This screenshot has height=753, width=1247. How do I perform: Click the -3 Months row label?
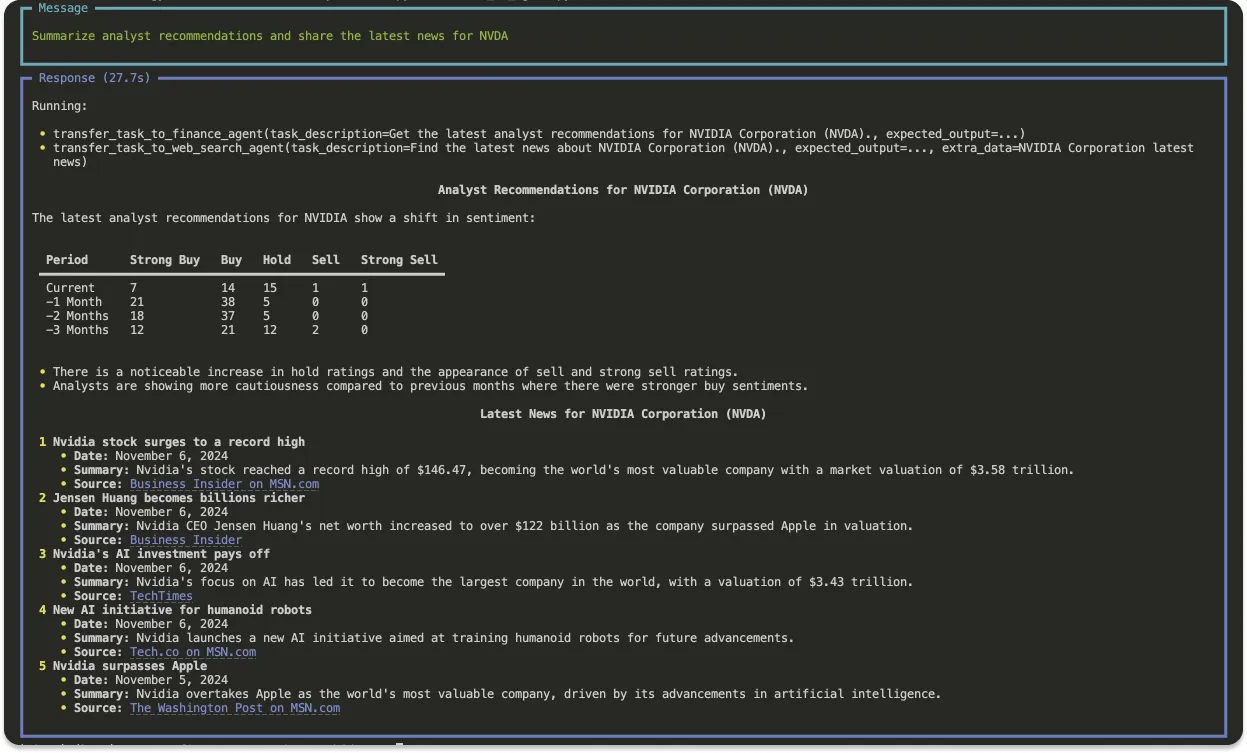click(77, 330)
